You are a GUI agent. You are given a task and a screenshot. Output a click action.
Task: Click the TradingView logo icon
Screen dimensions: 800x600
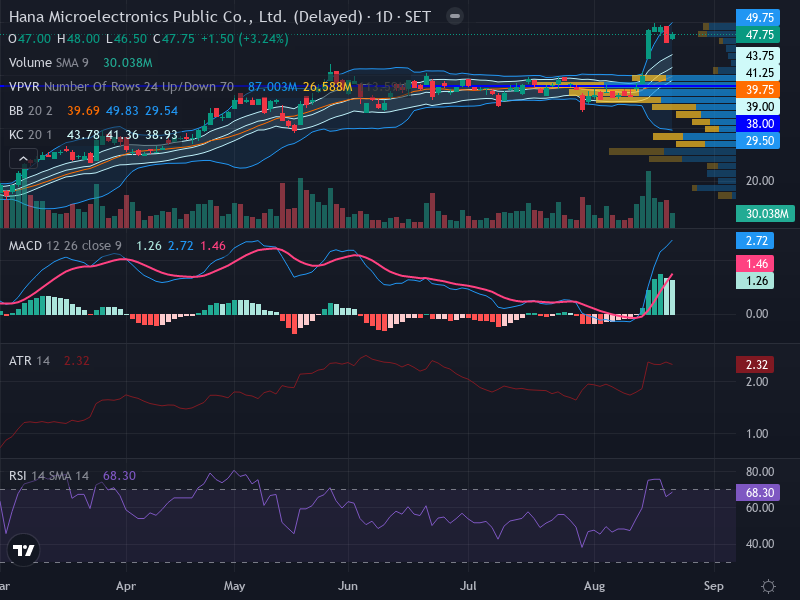pos(23,550)
